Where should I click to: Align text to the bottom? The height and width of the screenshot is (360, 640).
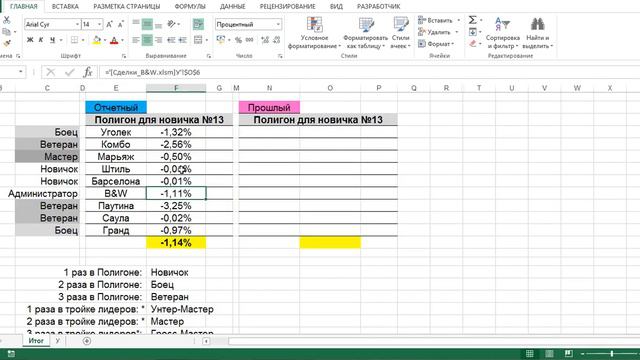coord(158,24)
